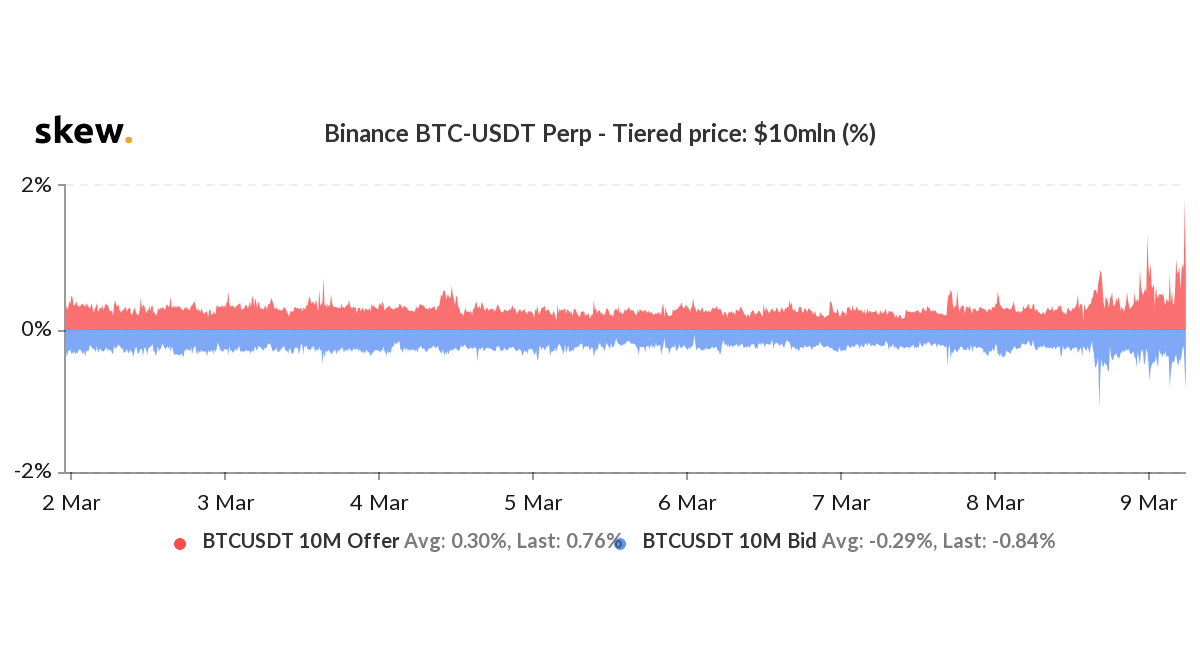Screen dimensions: 1200x670
Task: Select the 2 Mar x-axis label
Action: coord(71,502)
